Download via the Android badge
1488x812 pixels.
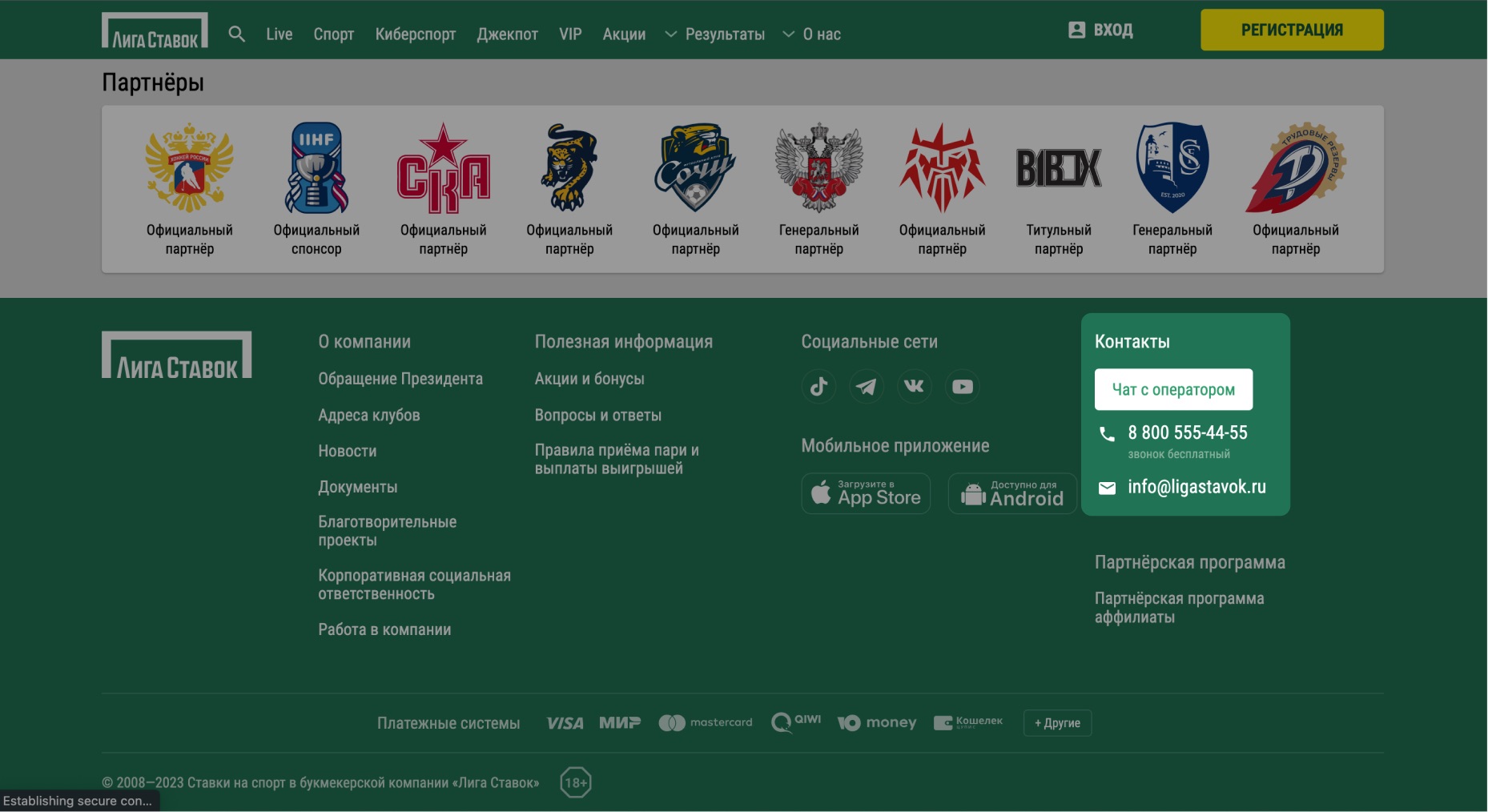pyautogui.click(x=1012, y=493)
